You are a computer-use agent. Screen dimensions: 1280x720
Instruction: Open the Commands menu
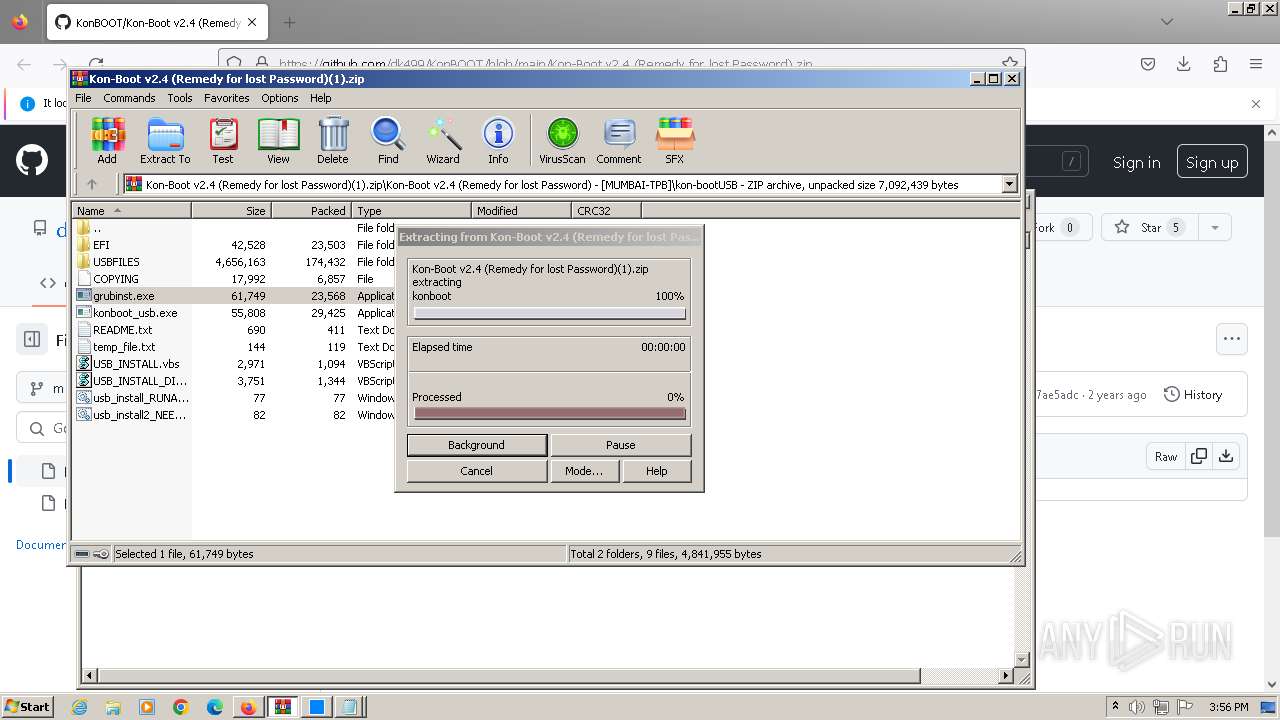129,98
